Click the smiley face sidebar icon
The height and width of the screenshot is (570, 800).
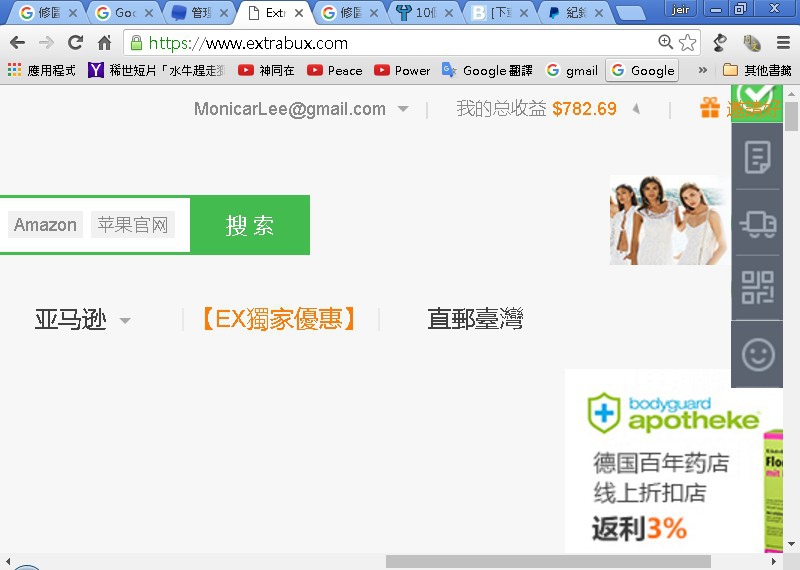[757, 355]
